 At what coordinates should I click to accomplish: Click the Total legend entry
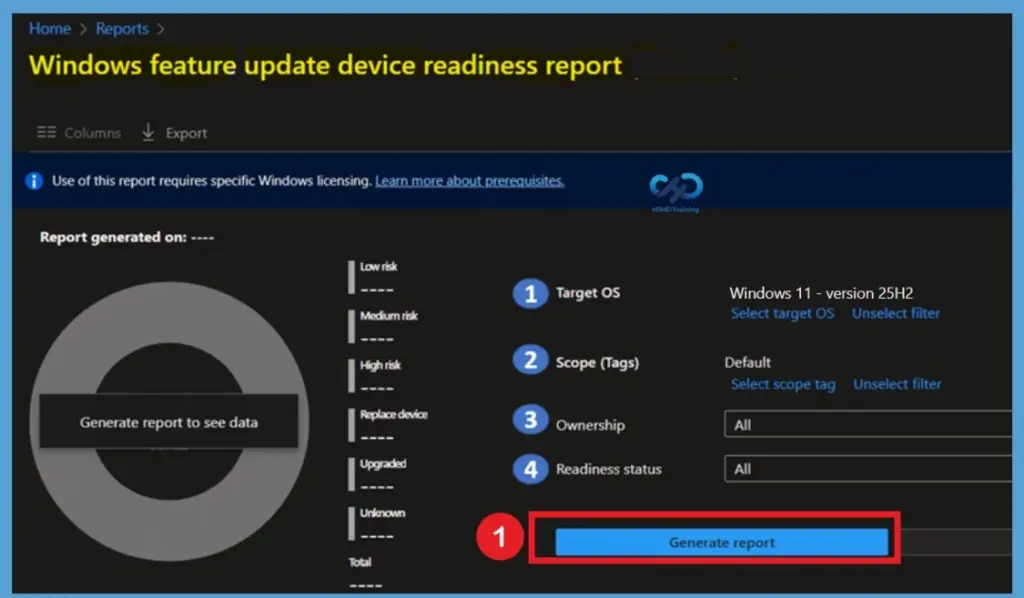coord(365,573)
